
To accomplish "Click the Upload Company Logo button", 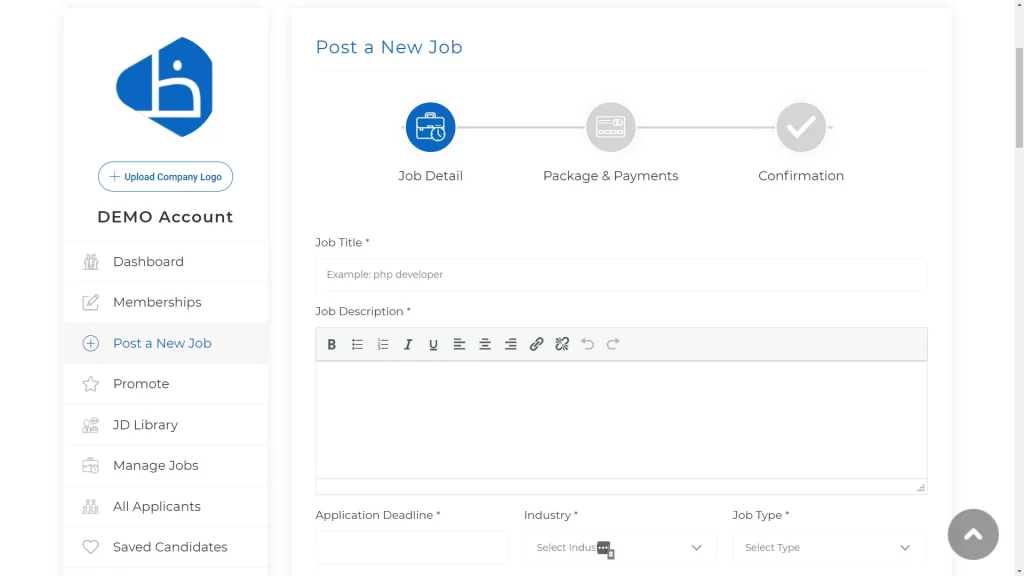I will [x=165, y=176].
